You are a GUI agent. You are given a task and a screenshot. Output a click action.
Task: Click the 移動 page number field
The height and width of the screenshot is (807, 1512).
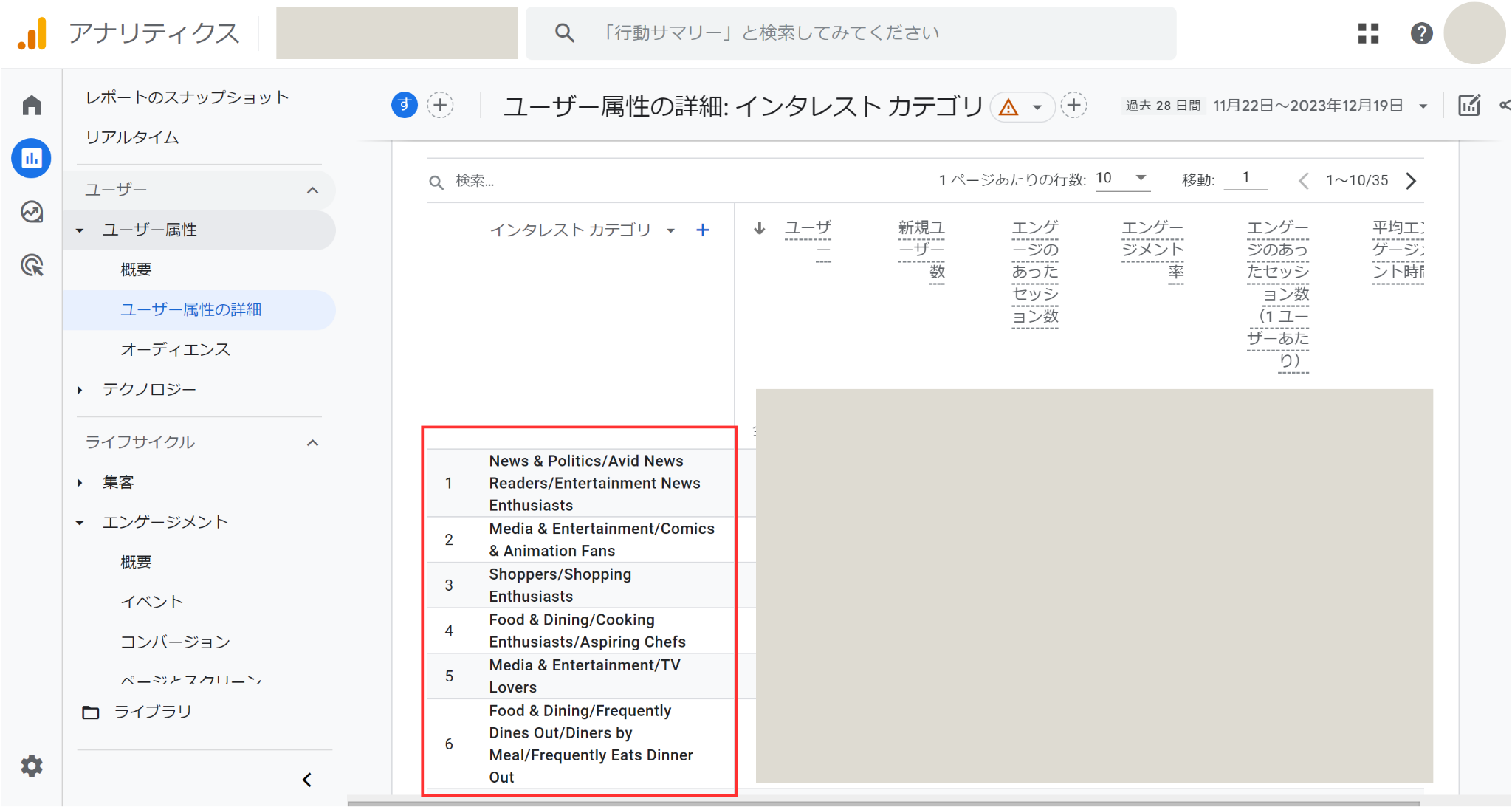[1245, 178]
